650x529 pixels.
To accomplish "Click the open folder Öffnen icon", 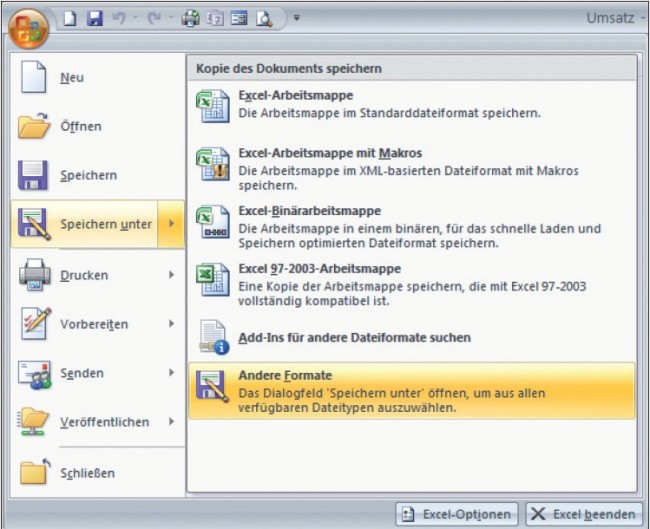I will tap(34, 125).
